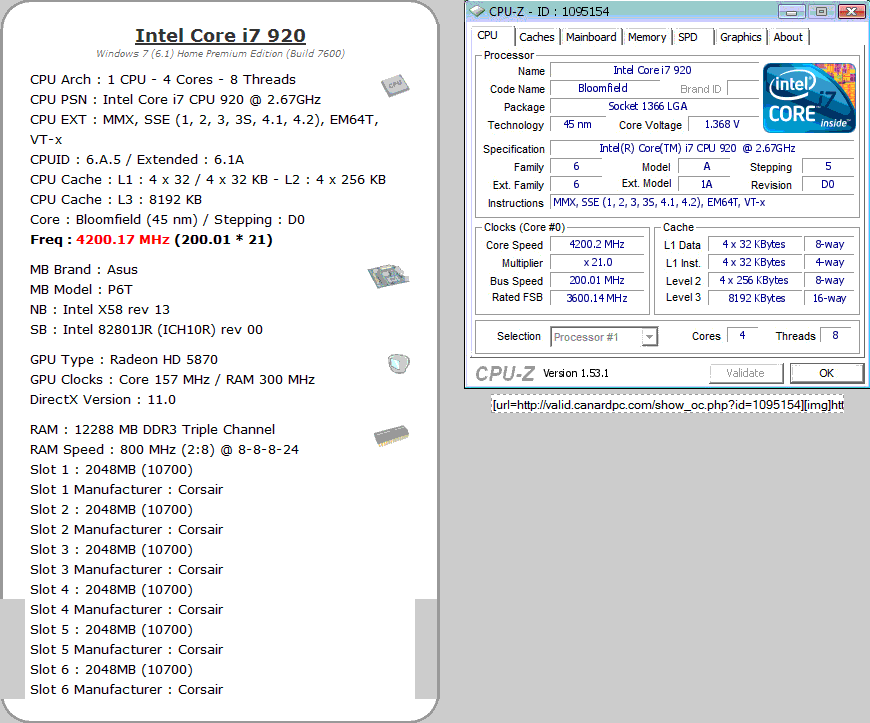
Task: Click the Revision D0 field
Action: tap(827, 184)
